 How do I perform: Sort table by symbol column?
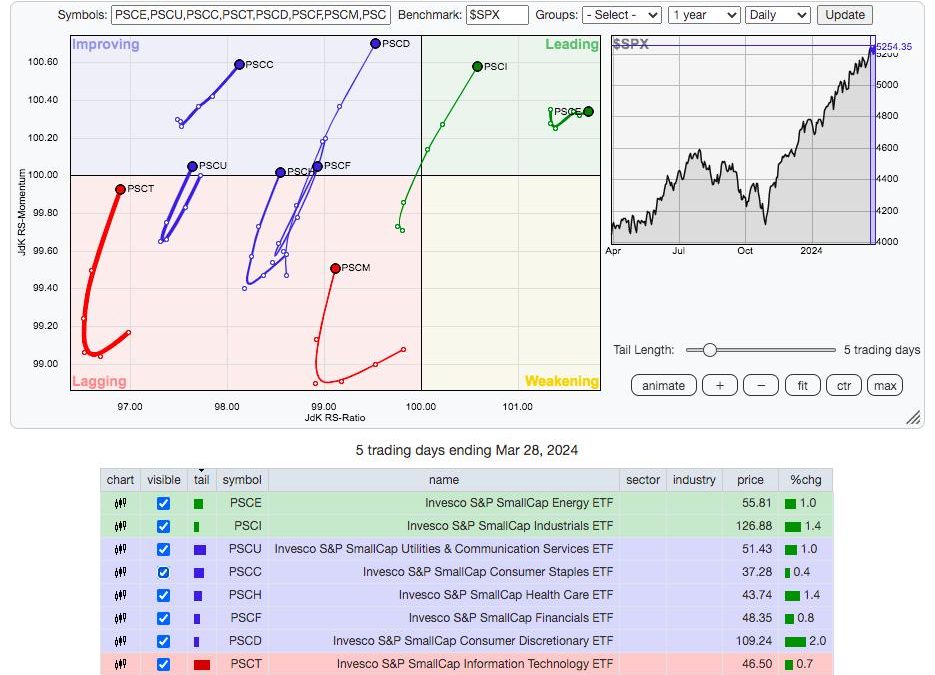point(242,480)
